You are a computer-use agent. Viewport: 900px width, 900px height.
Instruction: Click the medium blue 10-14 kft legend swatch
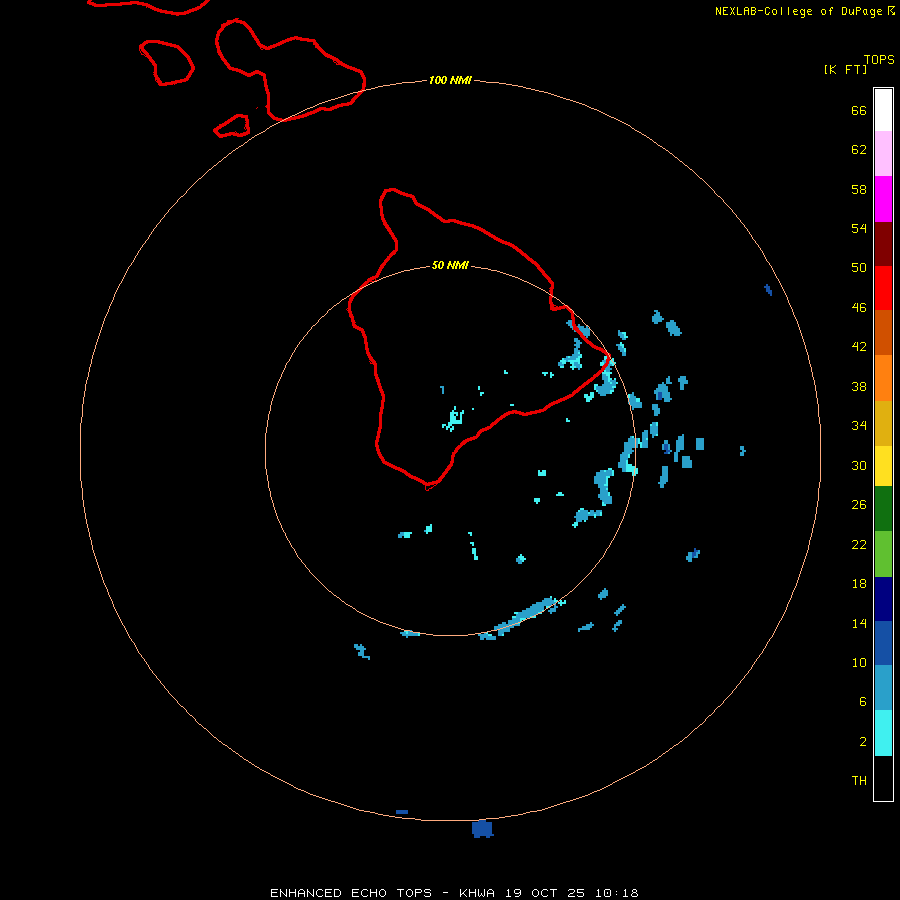click(883, 643)
